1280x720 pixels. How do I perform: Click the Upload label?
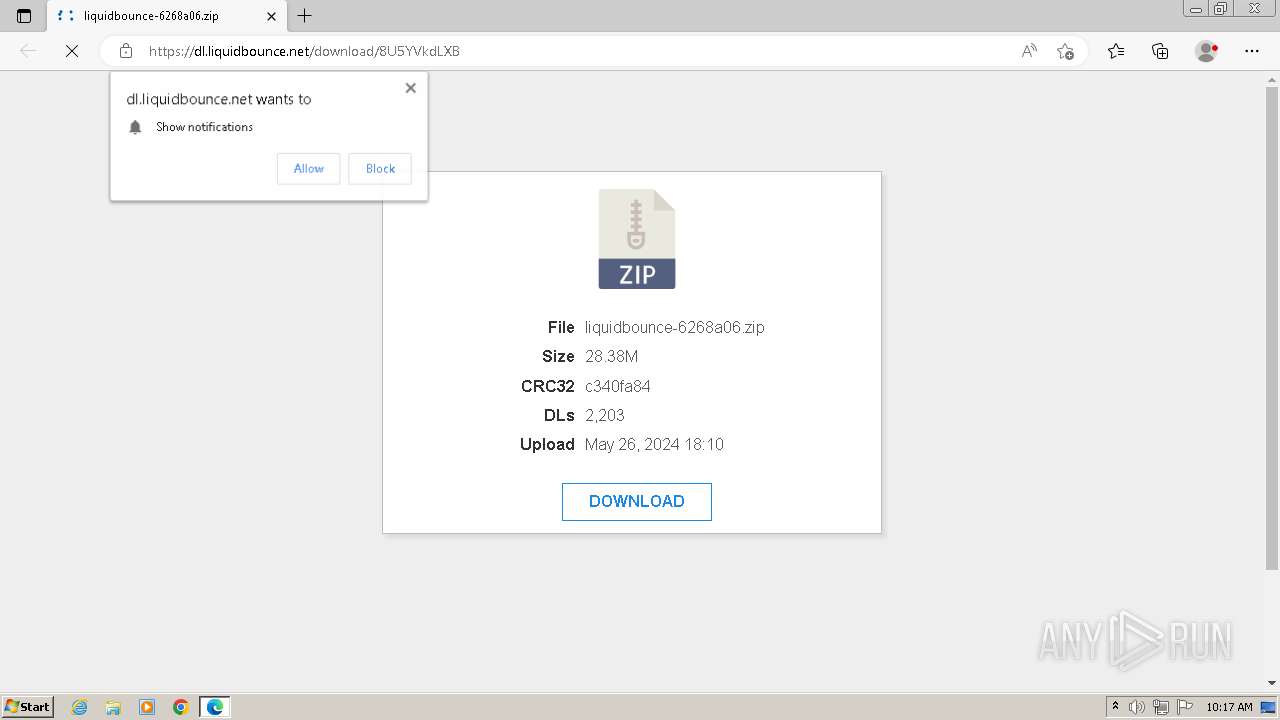(x=547, y=444)
